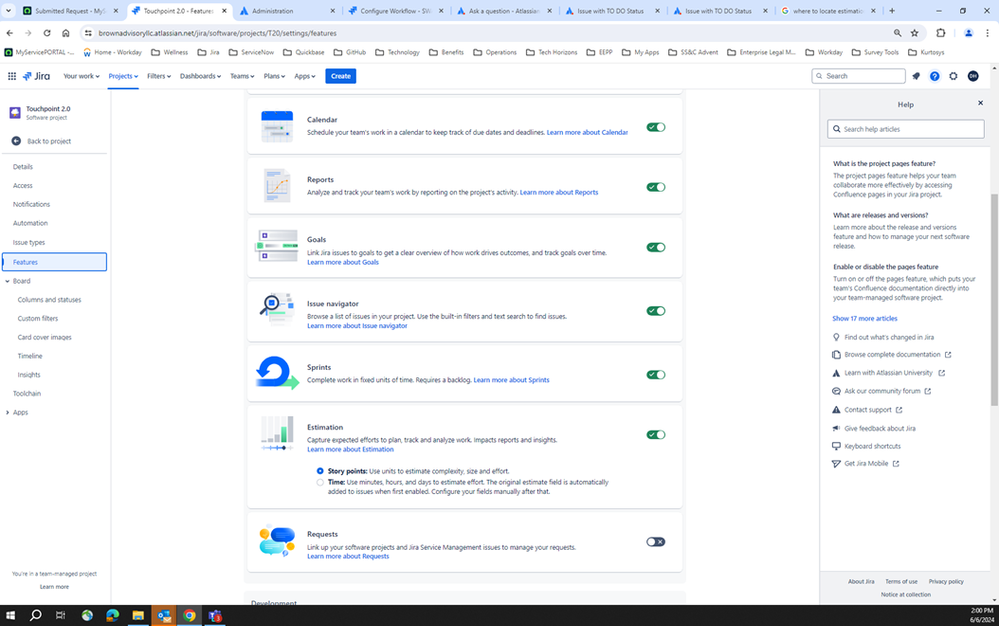Open the Your work dropdown
The width and height of the screenshot is (999, 626).
tap(81, 76)
